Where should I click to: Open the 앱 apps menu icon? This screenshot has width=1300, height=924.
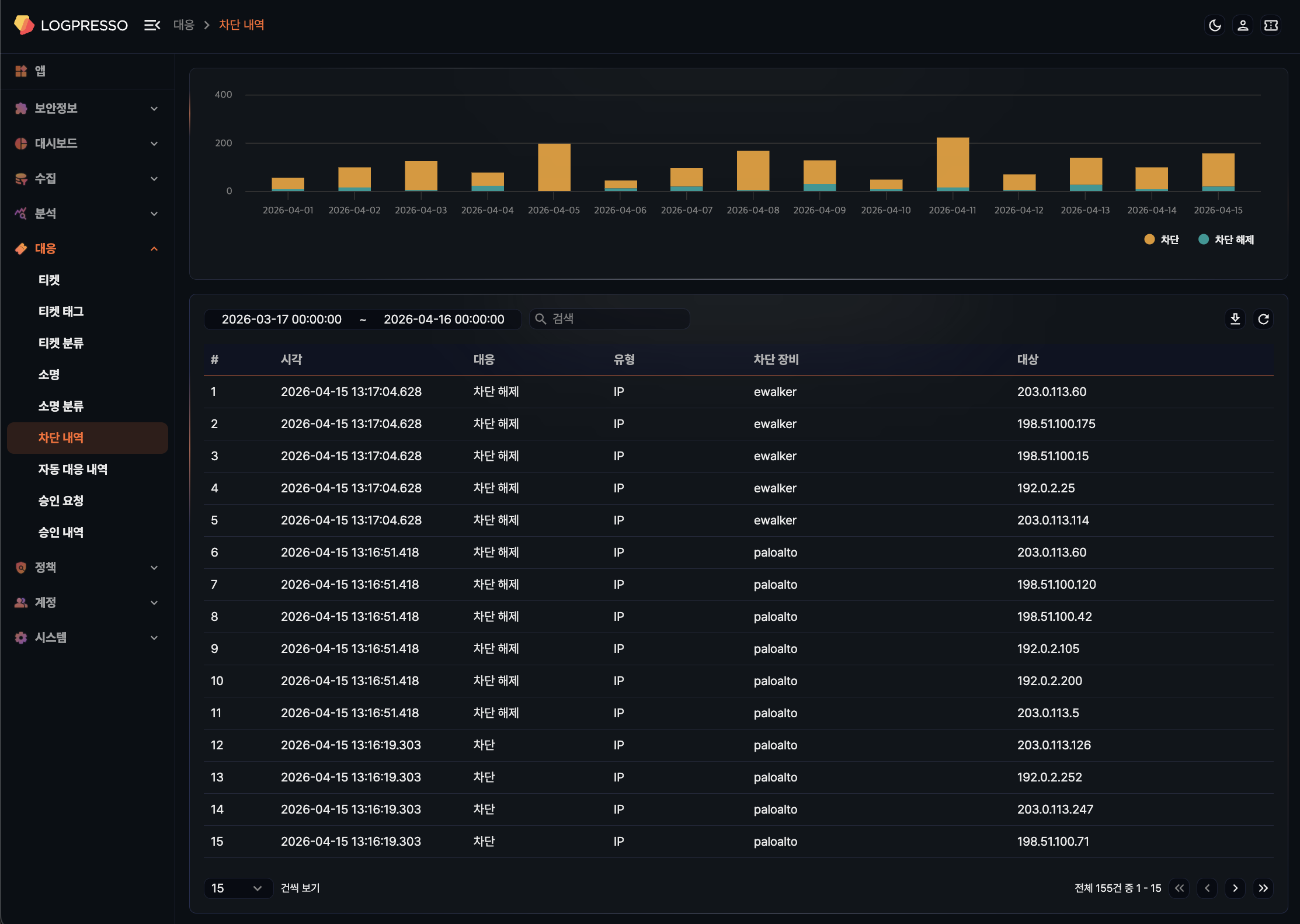pyautogui.click(x=21, y=71)
